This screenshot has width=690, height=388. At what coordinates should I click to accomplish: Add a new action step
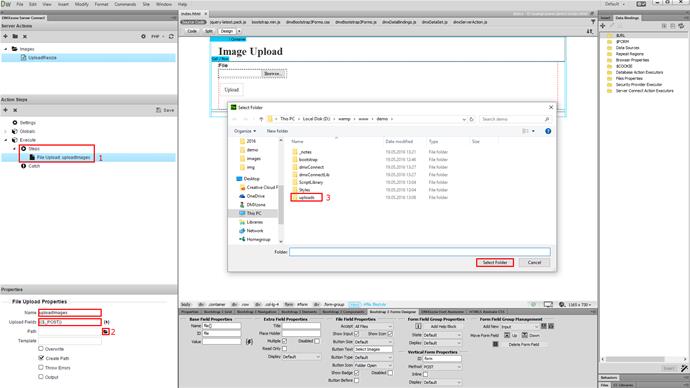(5, 110)
